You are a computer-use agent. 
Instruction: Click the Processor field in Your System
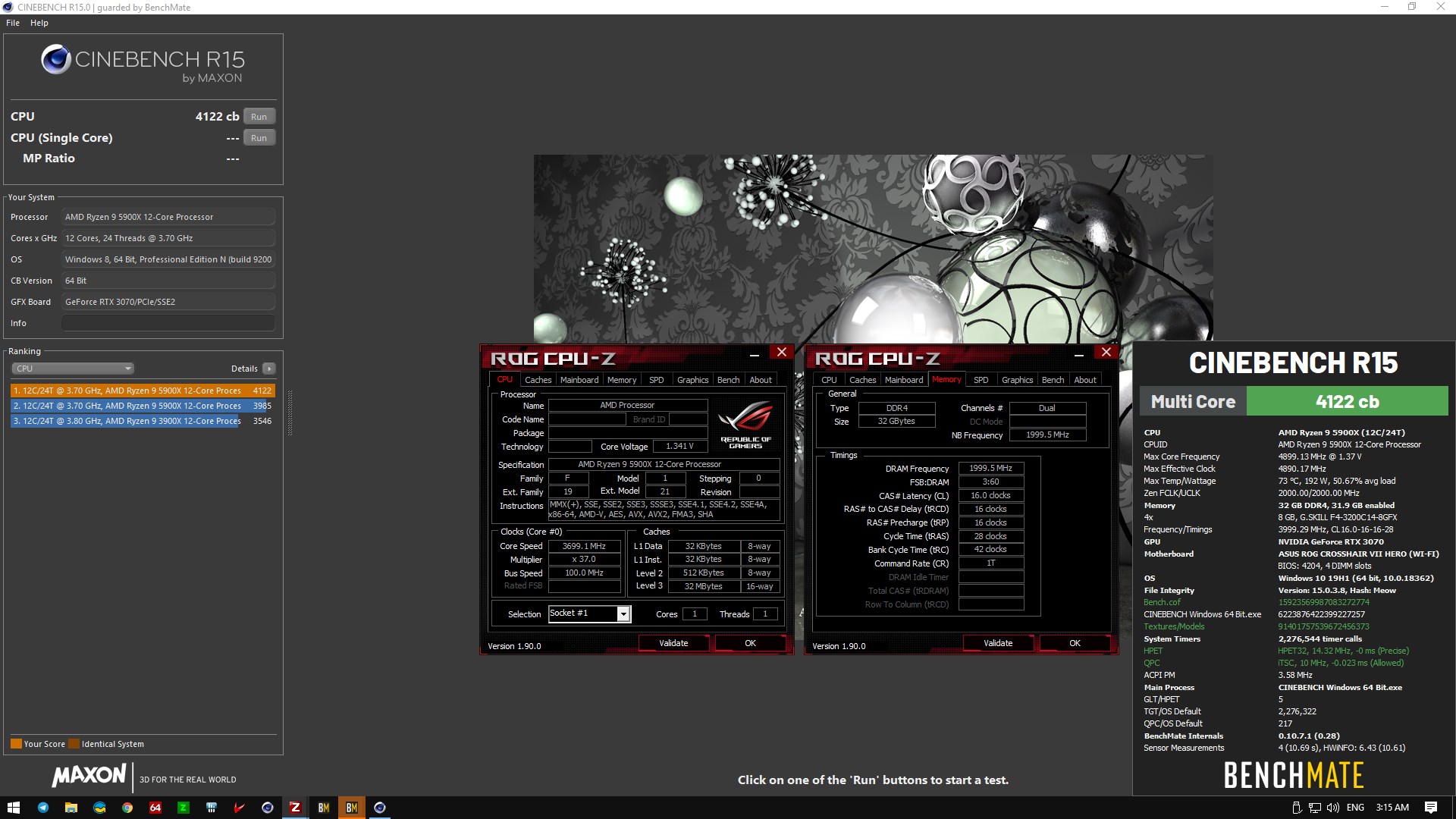point(168,217)
